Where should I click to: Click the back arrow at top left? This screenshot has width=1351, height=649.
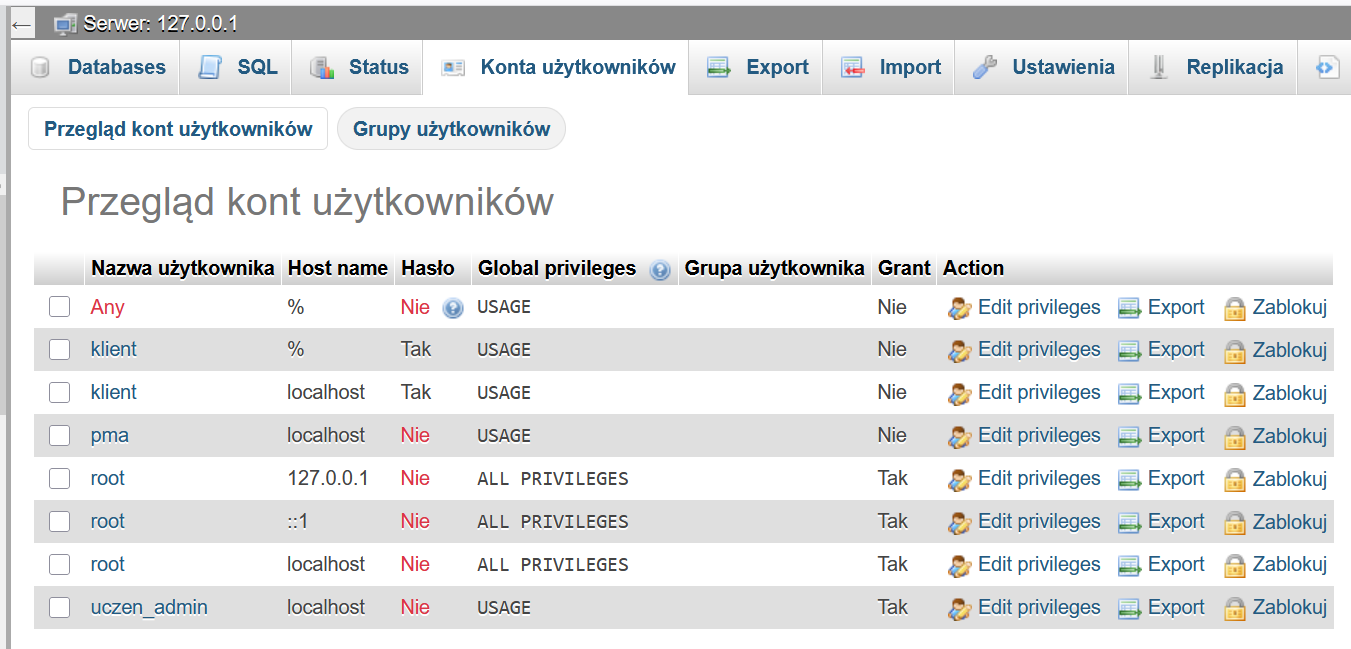click(x=22, y=24)
